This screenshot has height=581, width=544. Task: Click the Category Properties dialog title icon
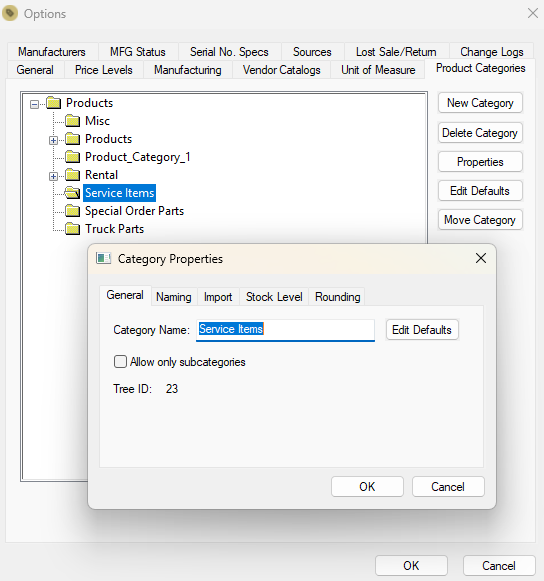pos(103,258)
